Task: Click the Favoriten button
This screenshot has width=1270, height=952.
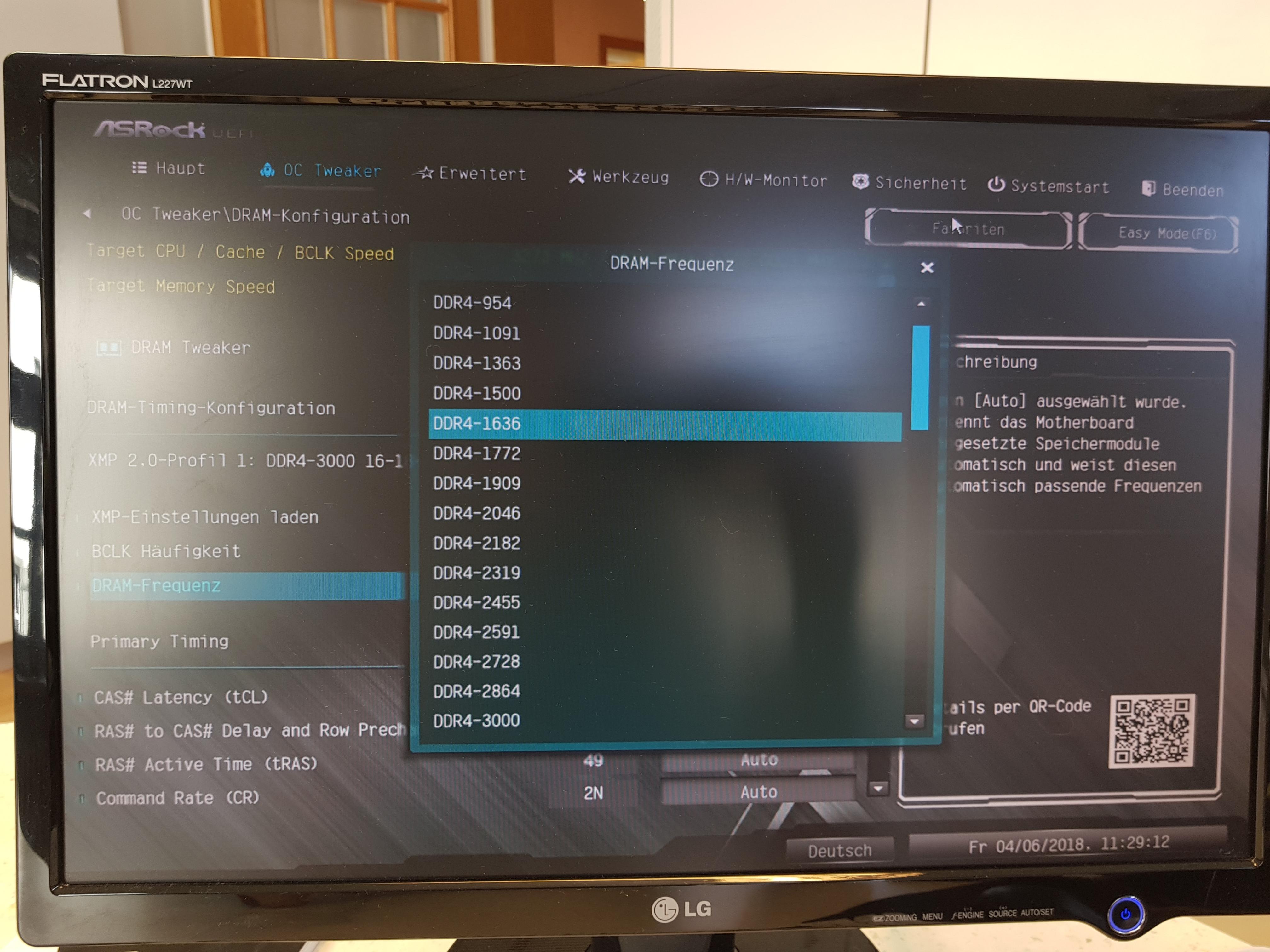Action: click(968, 229)
